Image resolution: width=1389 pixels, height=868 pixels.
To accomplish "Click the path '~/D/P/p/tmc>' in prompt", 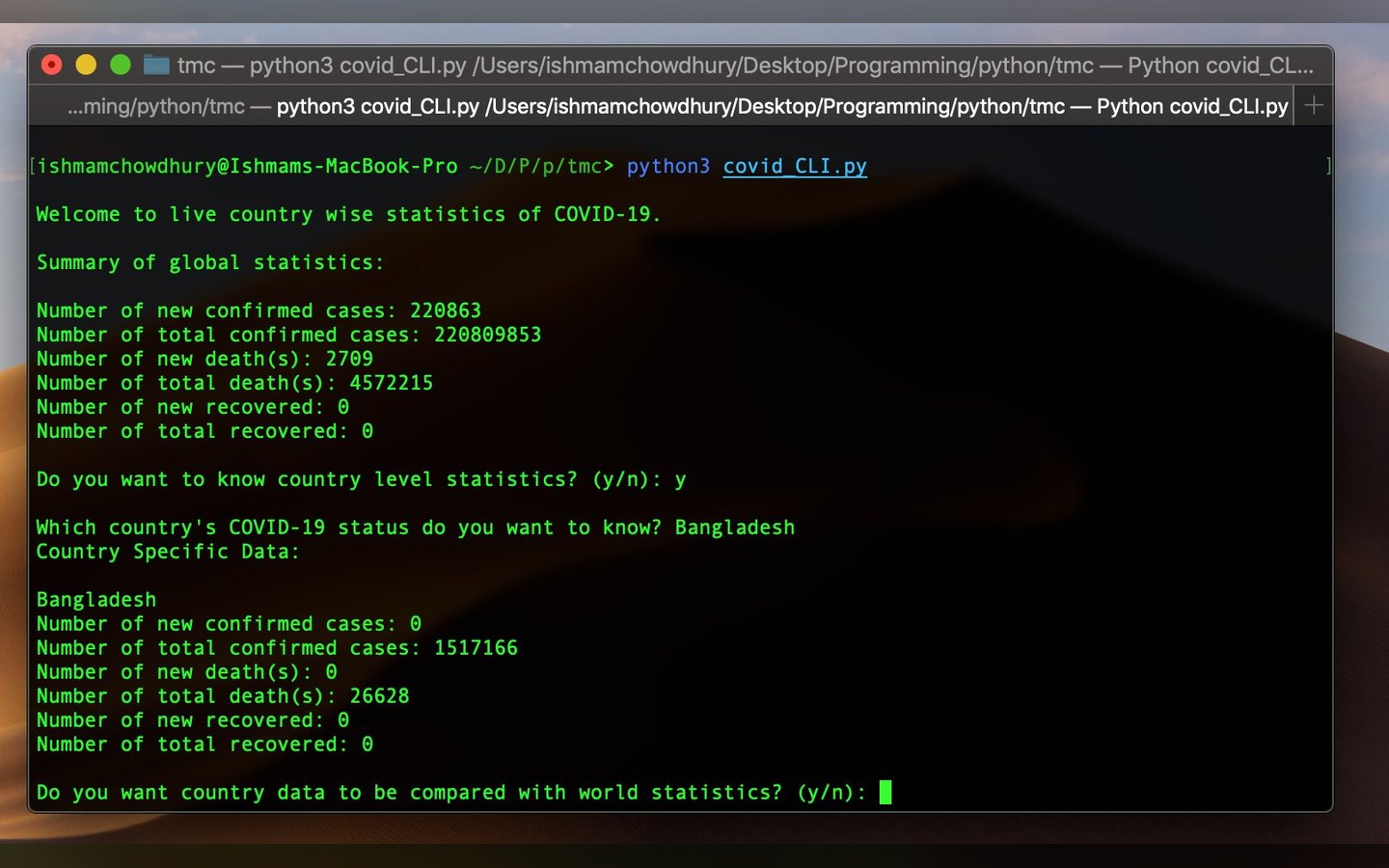I will 541,166.
